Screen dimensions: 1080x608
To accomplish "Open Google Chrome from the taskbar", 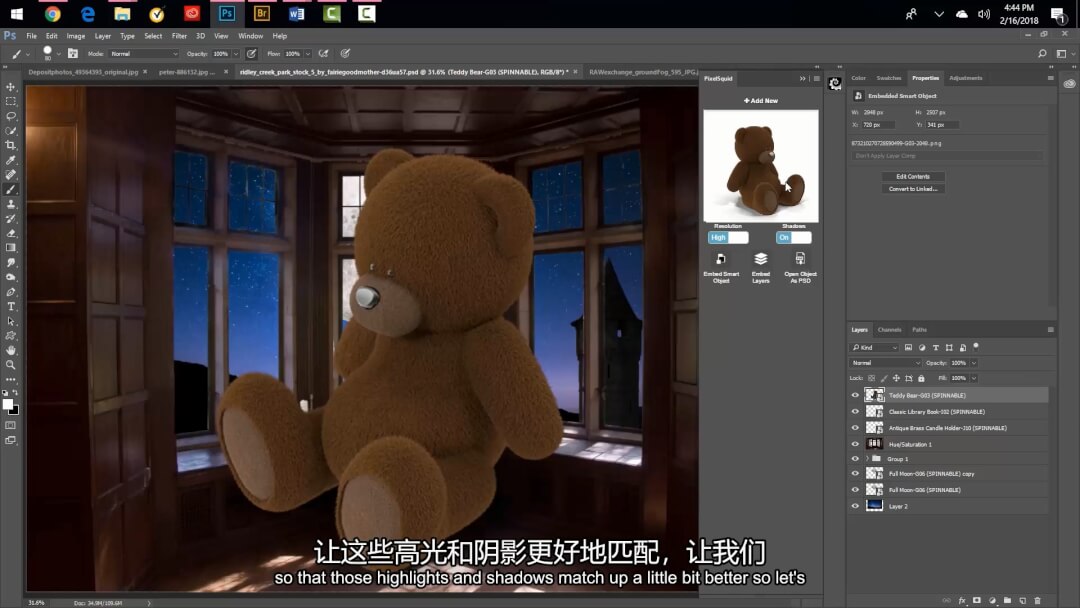I will (x=52, y=13).
